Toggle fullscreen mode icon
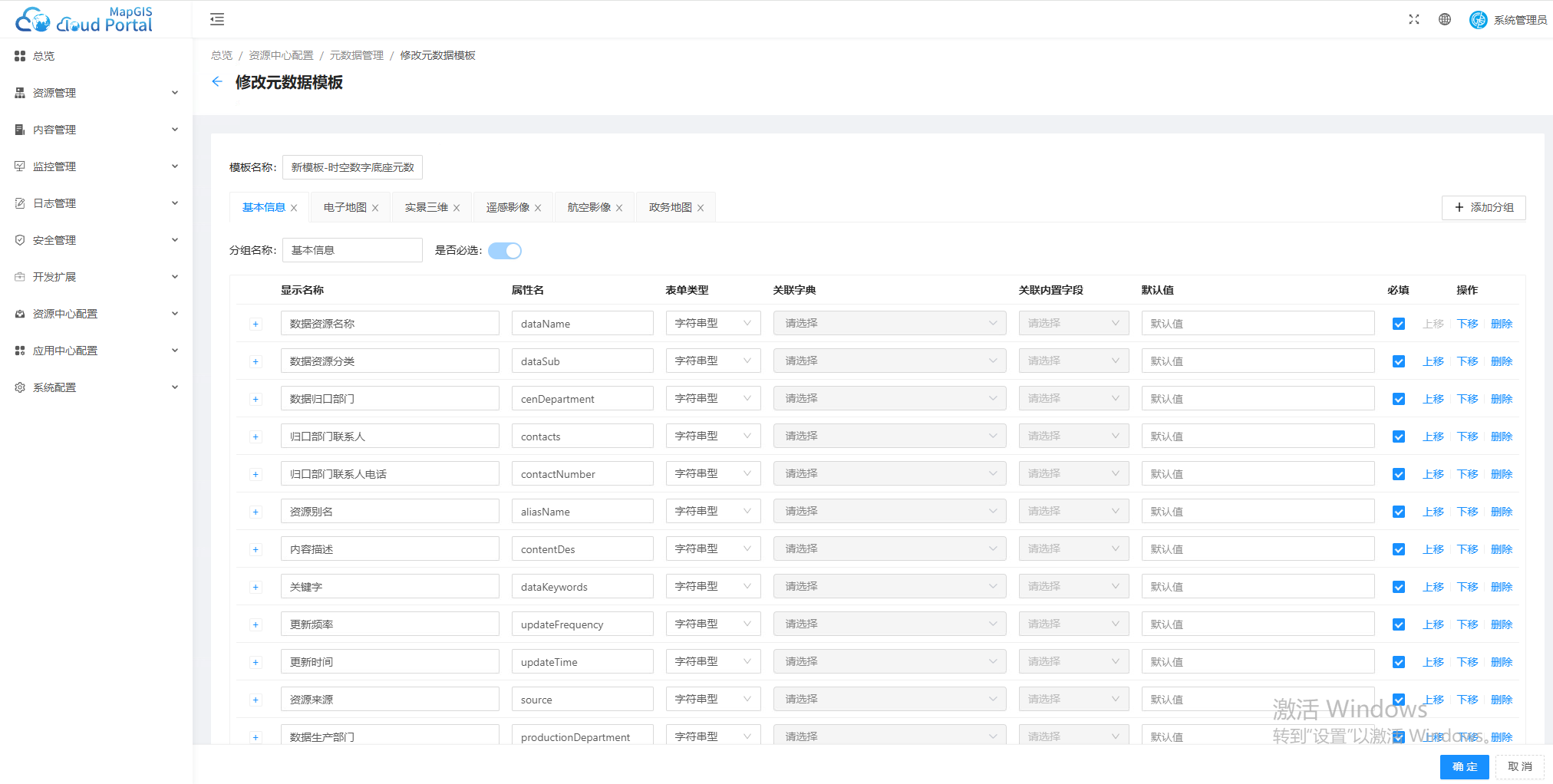Viewport: 1553px width, 784px height. click(x=1414, y=19)
